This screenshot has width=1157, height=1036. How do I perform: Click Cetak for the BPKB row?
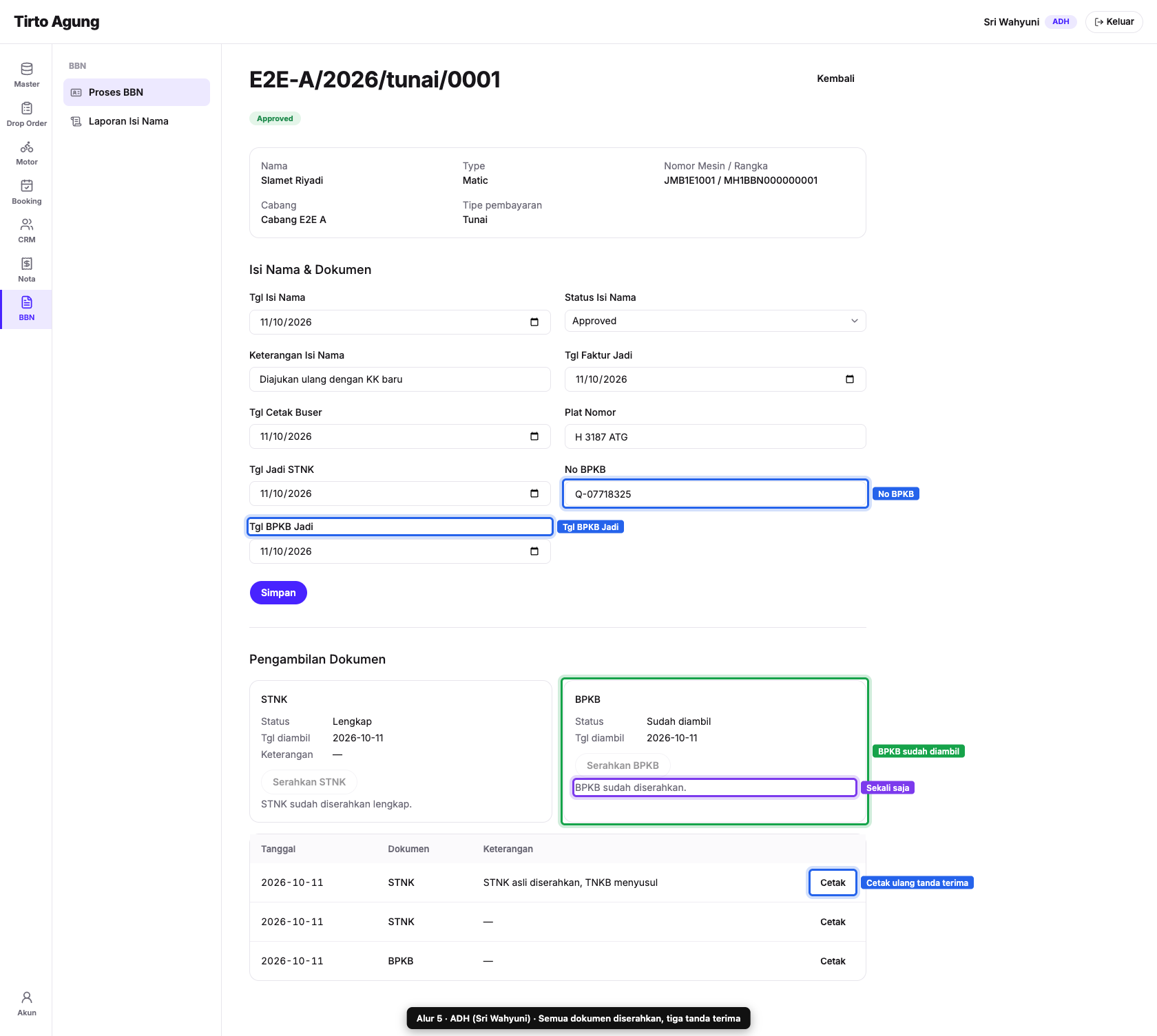[x=833, y=961]
